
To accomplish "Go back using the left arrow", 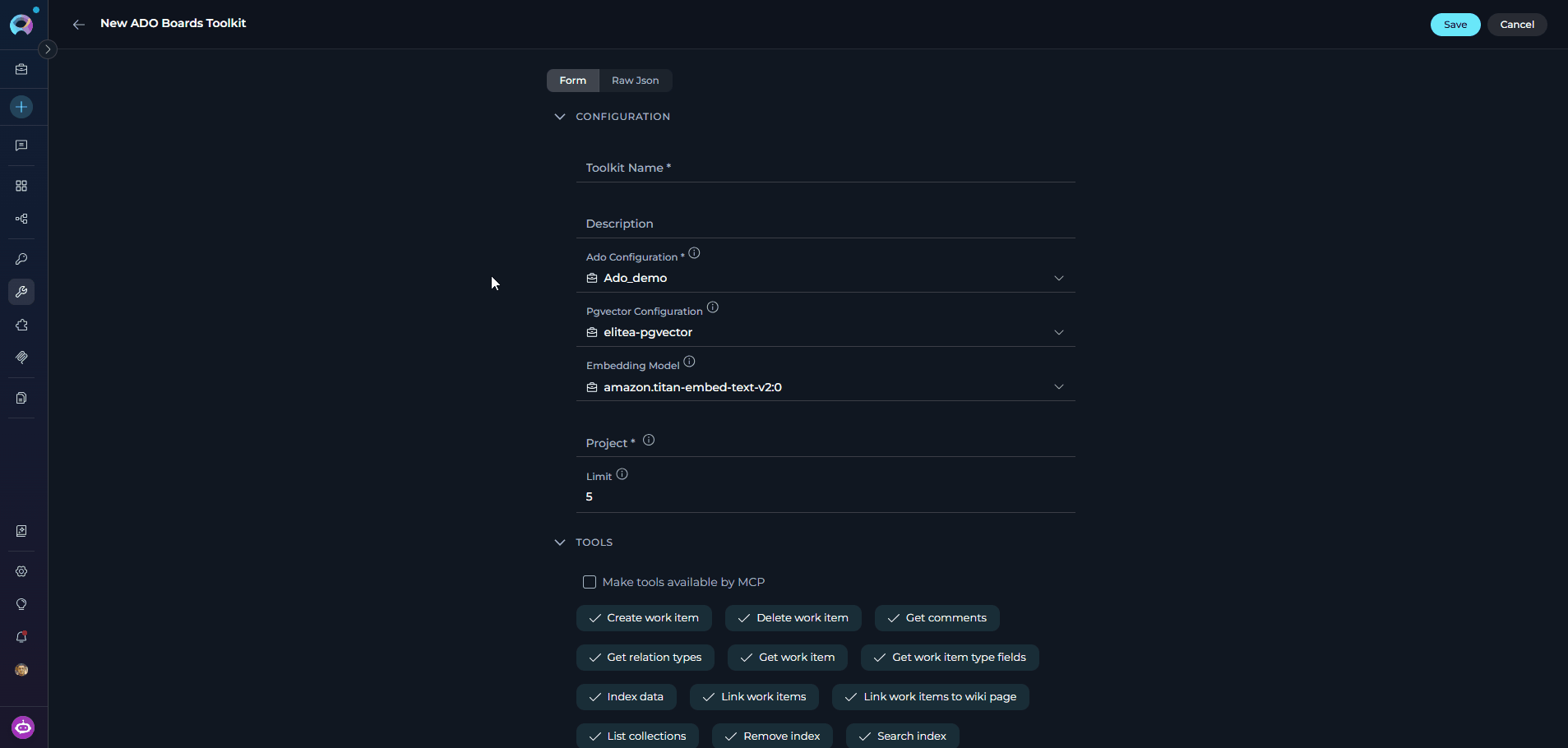I will click(x=79, y=25).
